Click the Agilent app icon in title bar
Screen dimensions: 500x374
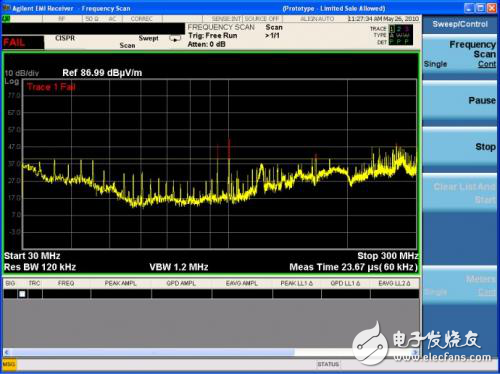pyautogui.click(x=6, y=8)
